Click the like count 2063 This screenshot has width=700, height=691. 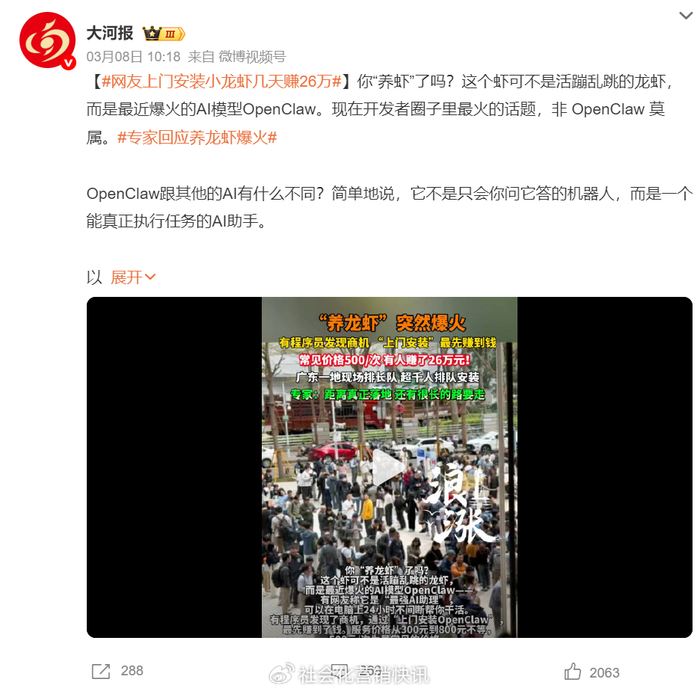point(604,673)
